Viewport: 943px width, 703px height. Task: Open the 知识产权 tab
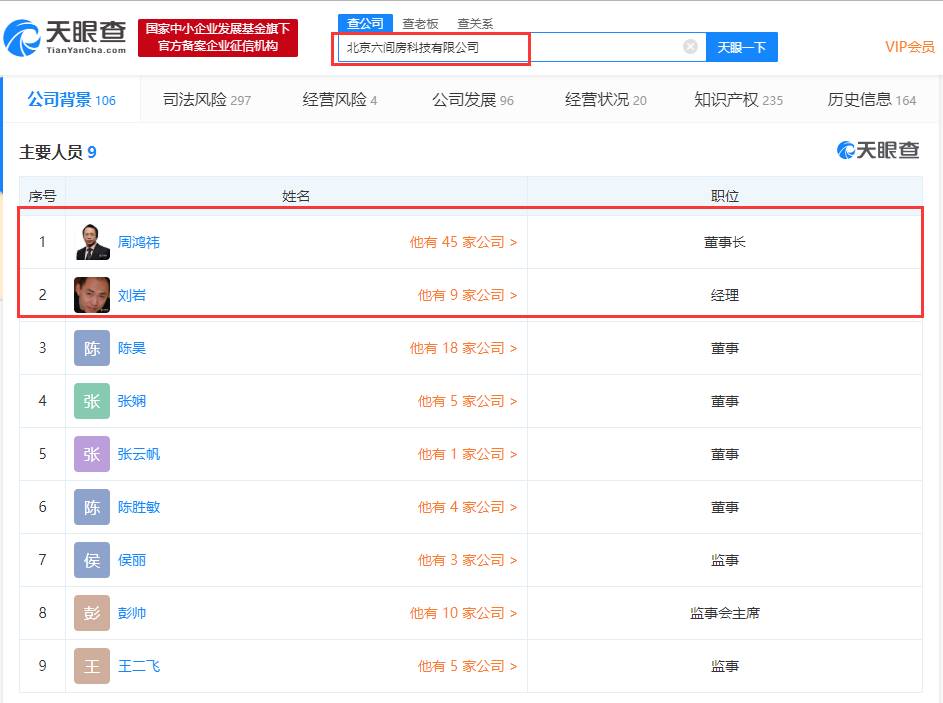[x=739, y=99]
